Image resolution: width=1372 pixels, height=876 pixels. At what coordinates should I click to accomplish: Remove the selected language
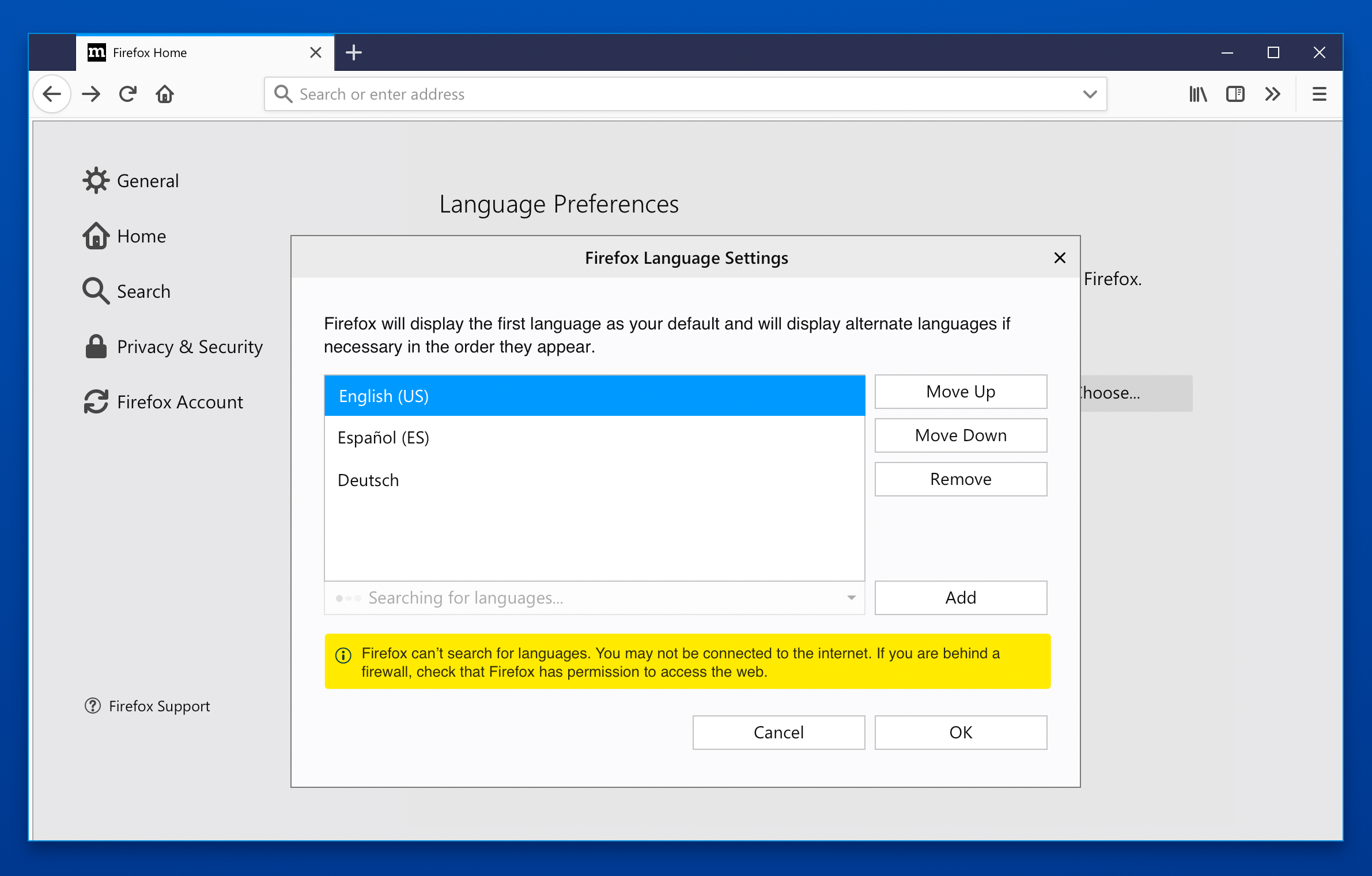(x=961, y=479)
